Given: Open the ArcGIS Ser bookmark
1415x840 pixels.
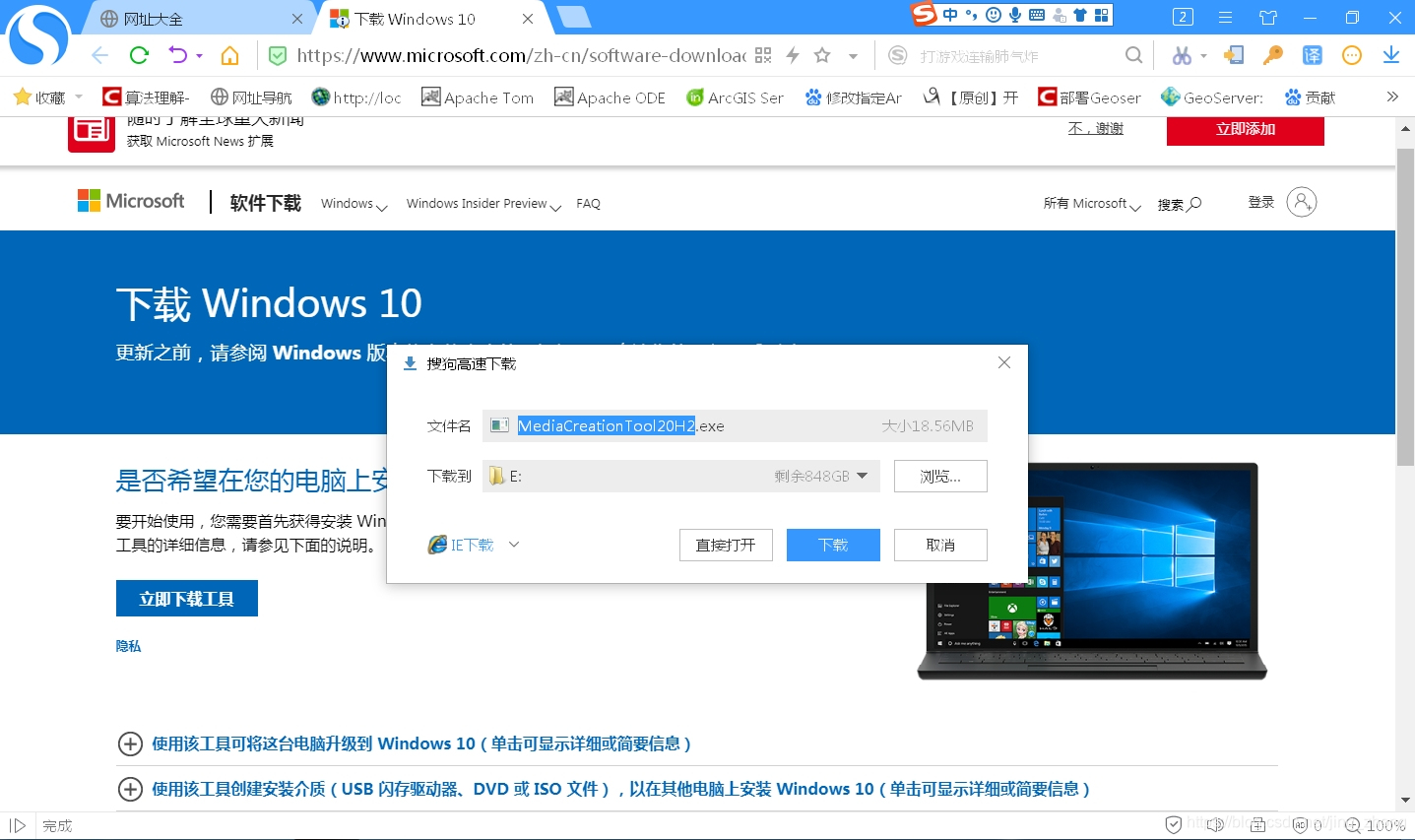Looking at the screenshot, I should 736,97.
